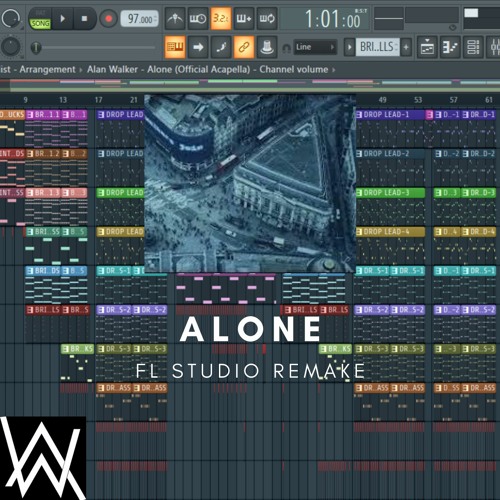
Task: Select the BRI..SS pattern clip
Action: coord(43,232)
